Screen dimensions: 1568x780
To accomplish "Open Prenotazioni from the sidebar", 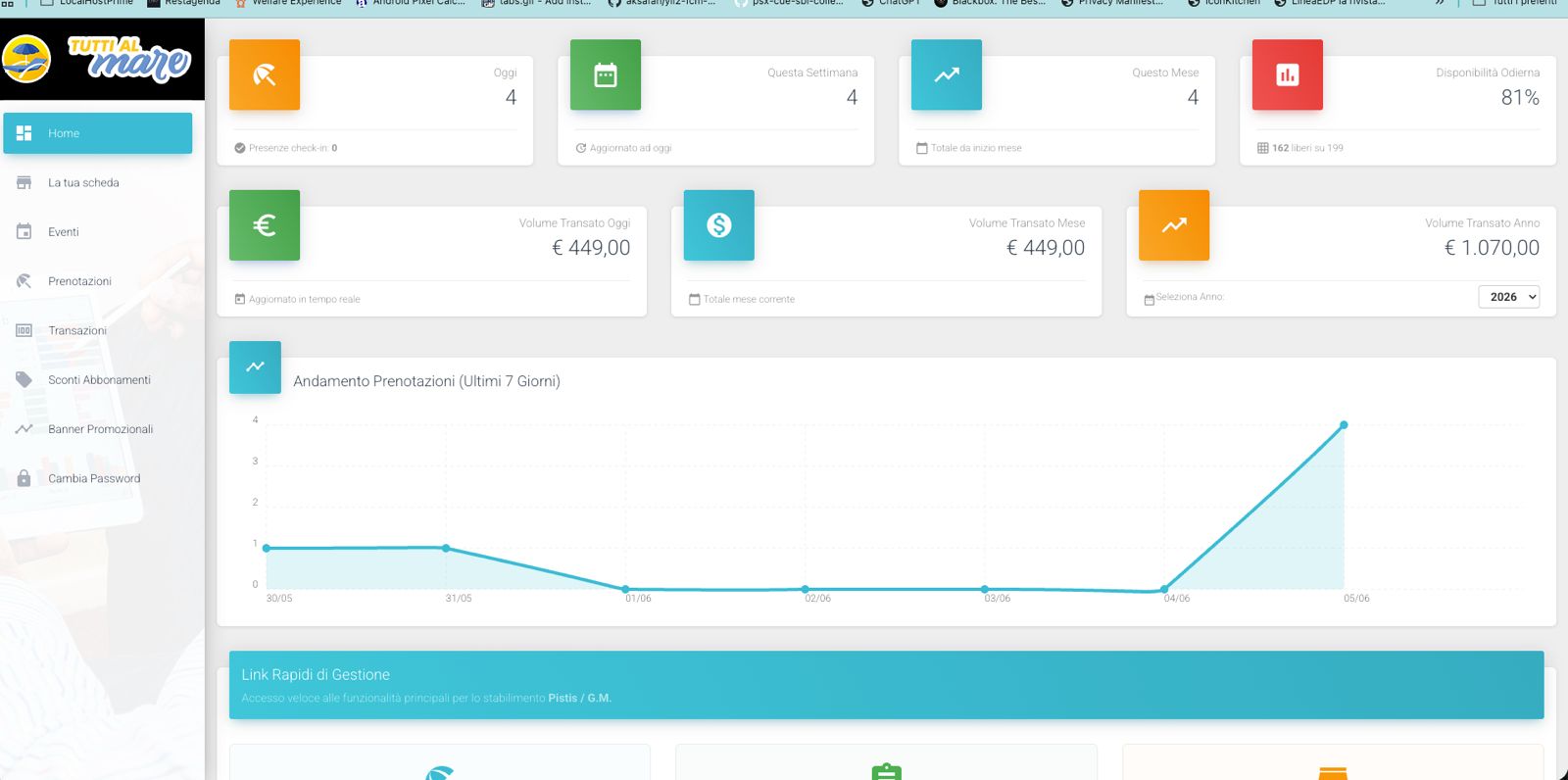I will [98, 281].
